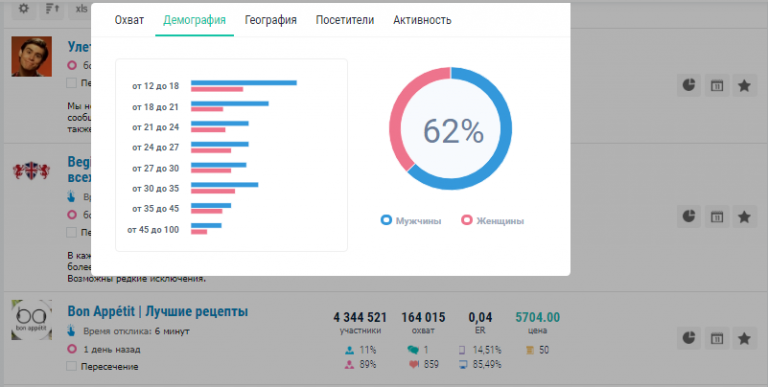This screenshot has width=768, height=387.
Task: Toggle Женщины legend in donut chart
Action: coord(493,220)
